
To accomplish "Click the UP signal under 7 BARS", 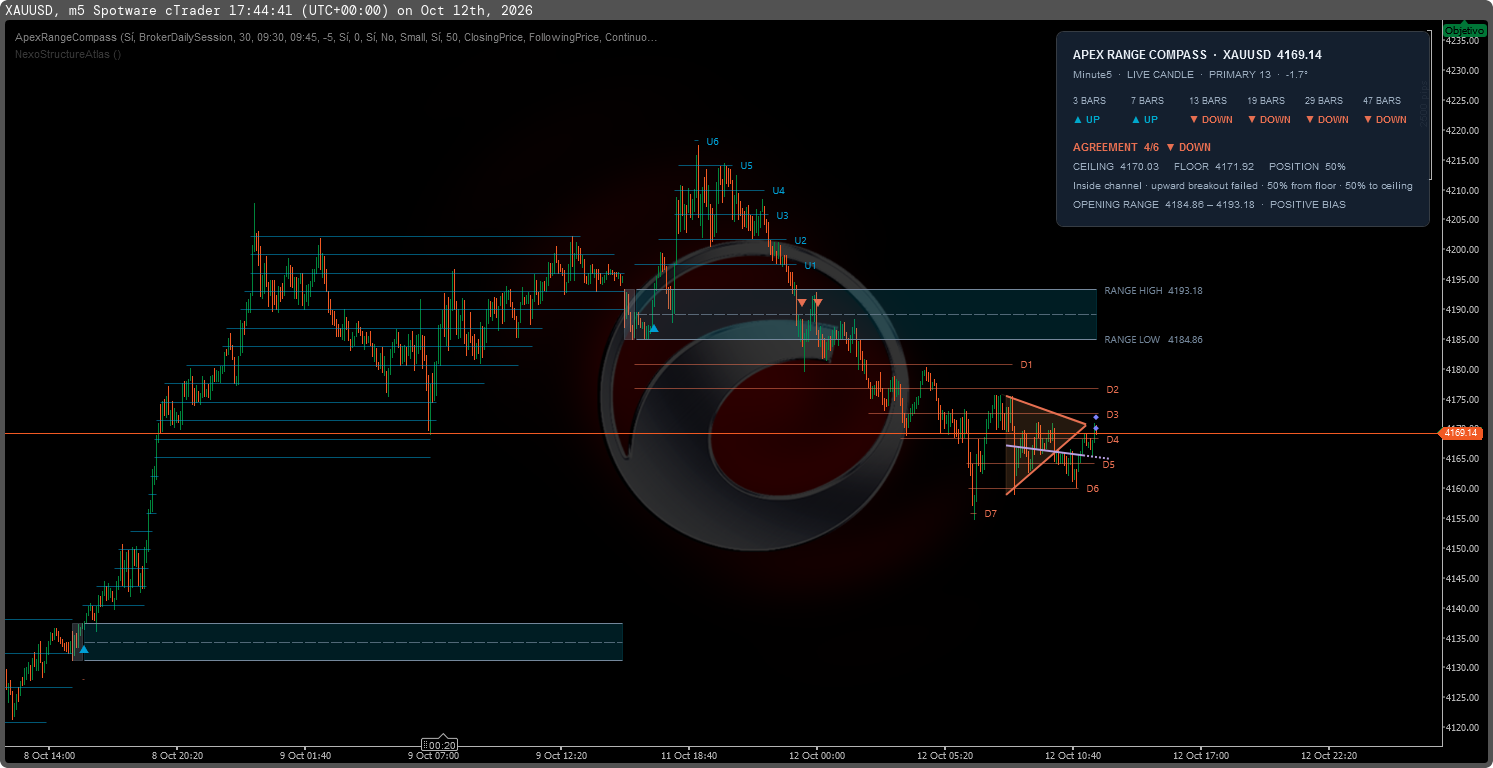I will pos(1144,120).
